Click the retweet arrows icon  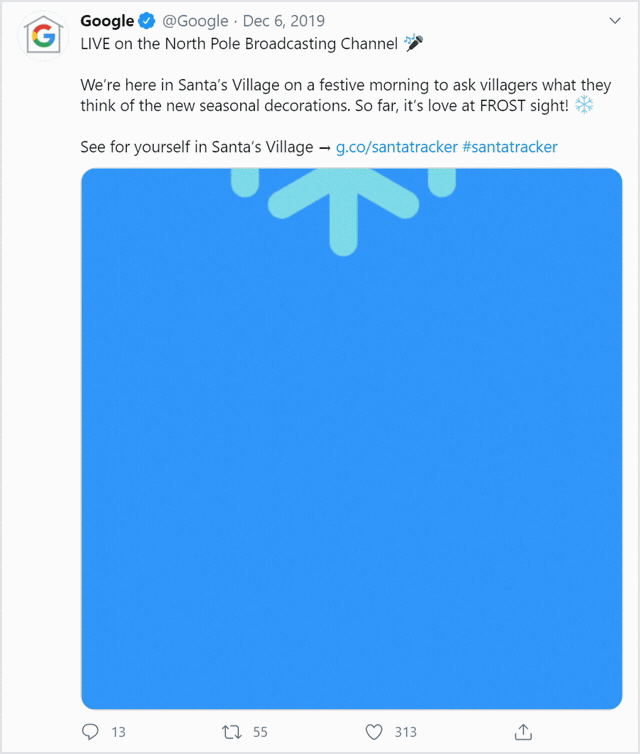(231, 732)
